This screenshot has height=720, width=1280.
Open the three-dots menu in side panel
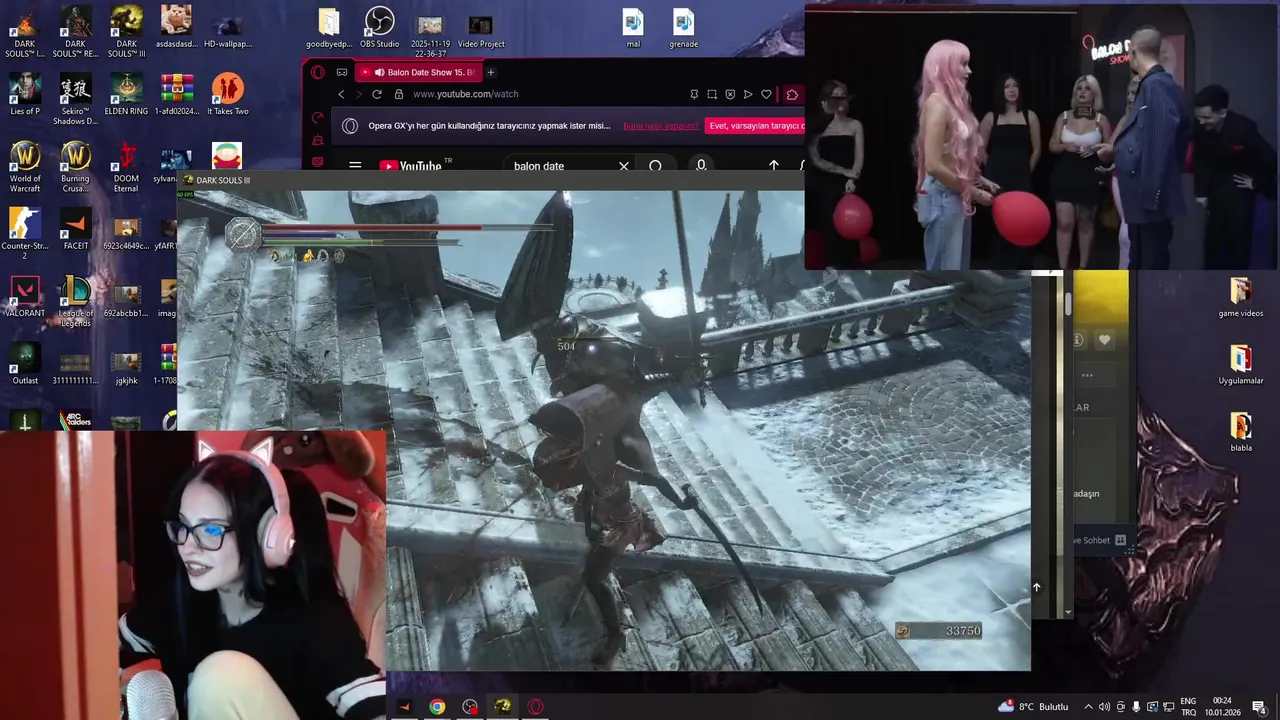(1087, 376)
